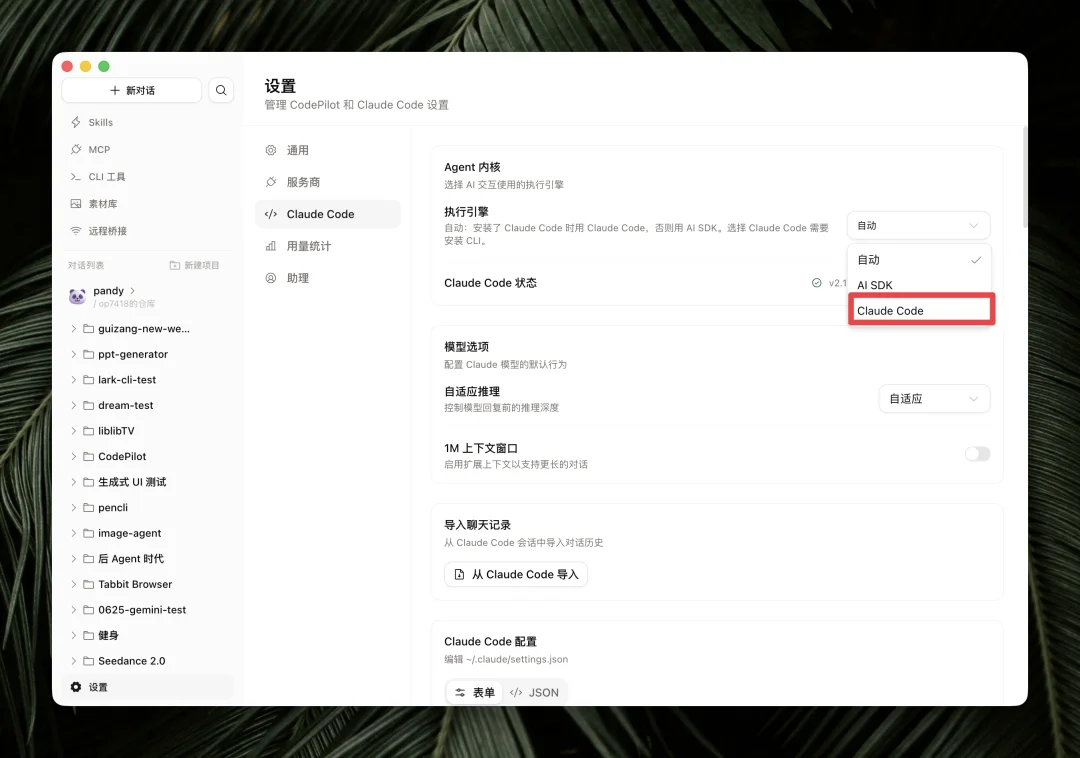The height and width of the screenshot is (758, 1080).
Task: Click the pandy profile avatar
Action: (78, 294)
